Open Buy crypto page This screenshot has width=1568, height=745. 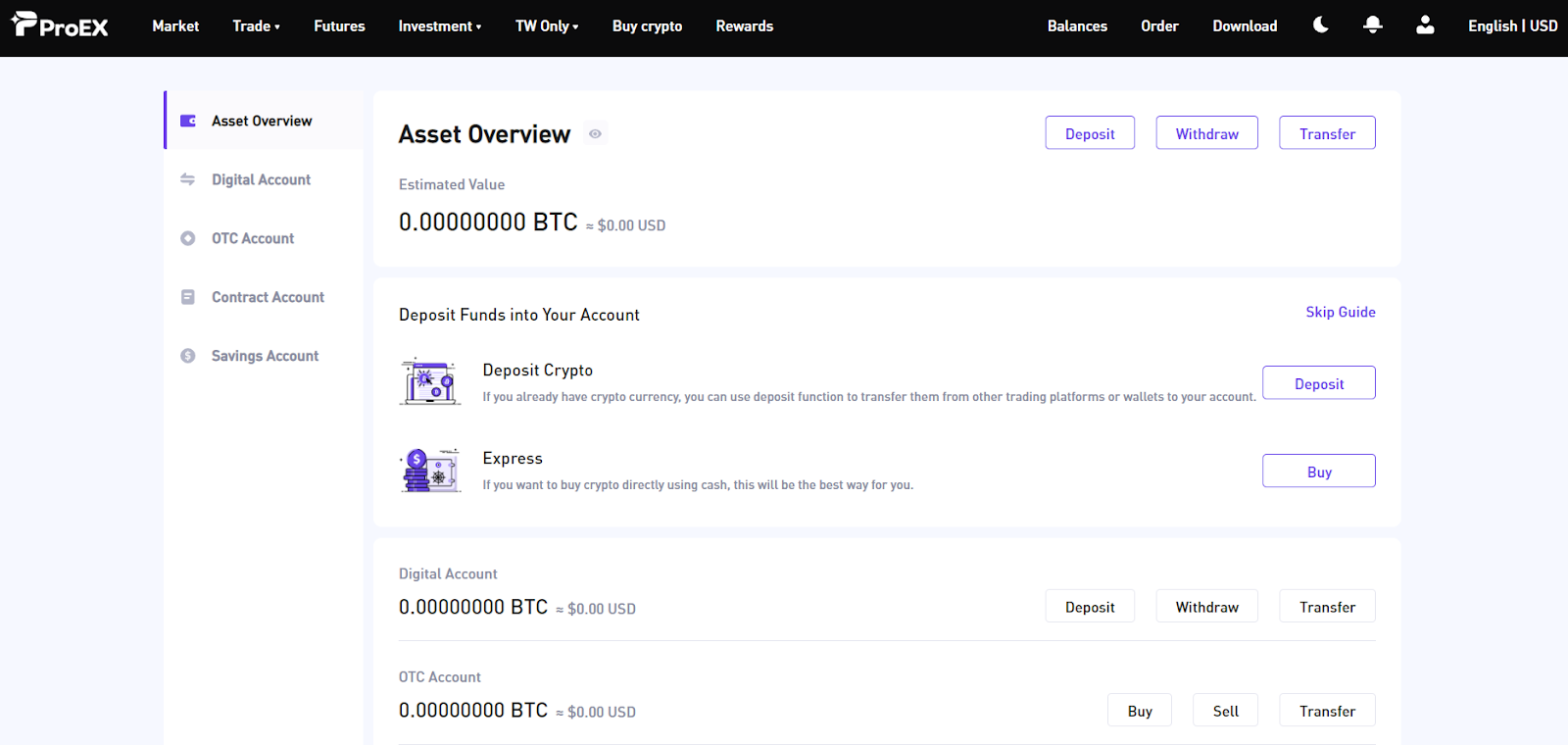[647, 26]
